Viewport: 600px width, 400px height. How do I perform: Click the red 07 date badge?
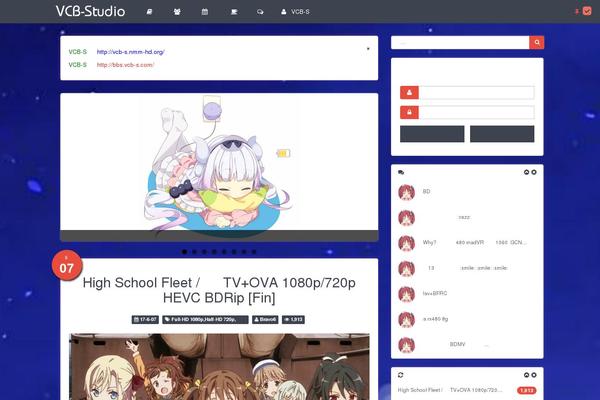(67, 266)
